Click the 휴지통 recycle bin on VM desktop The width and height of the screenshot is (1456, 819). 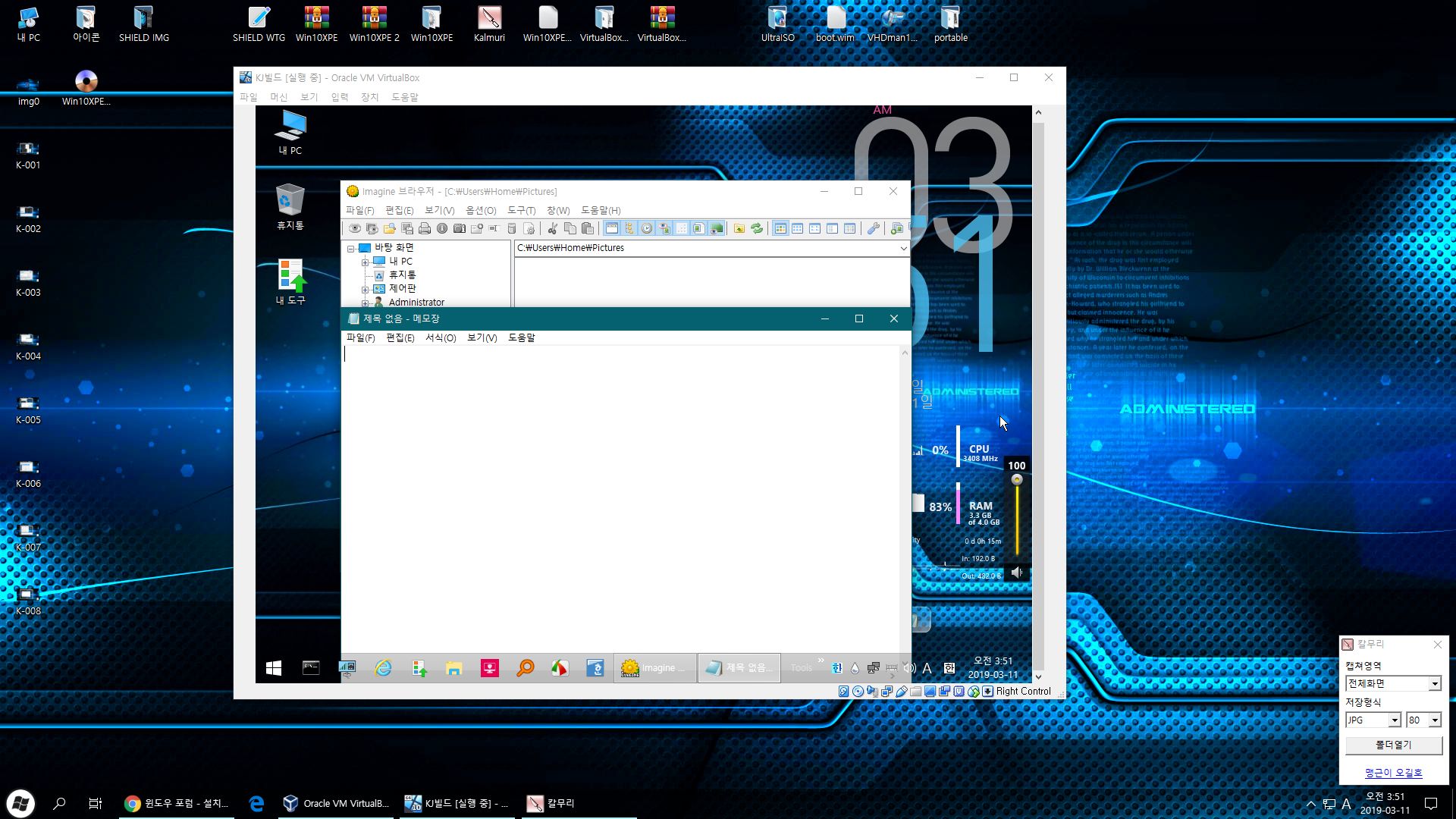(x=290, y=207)
